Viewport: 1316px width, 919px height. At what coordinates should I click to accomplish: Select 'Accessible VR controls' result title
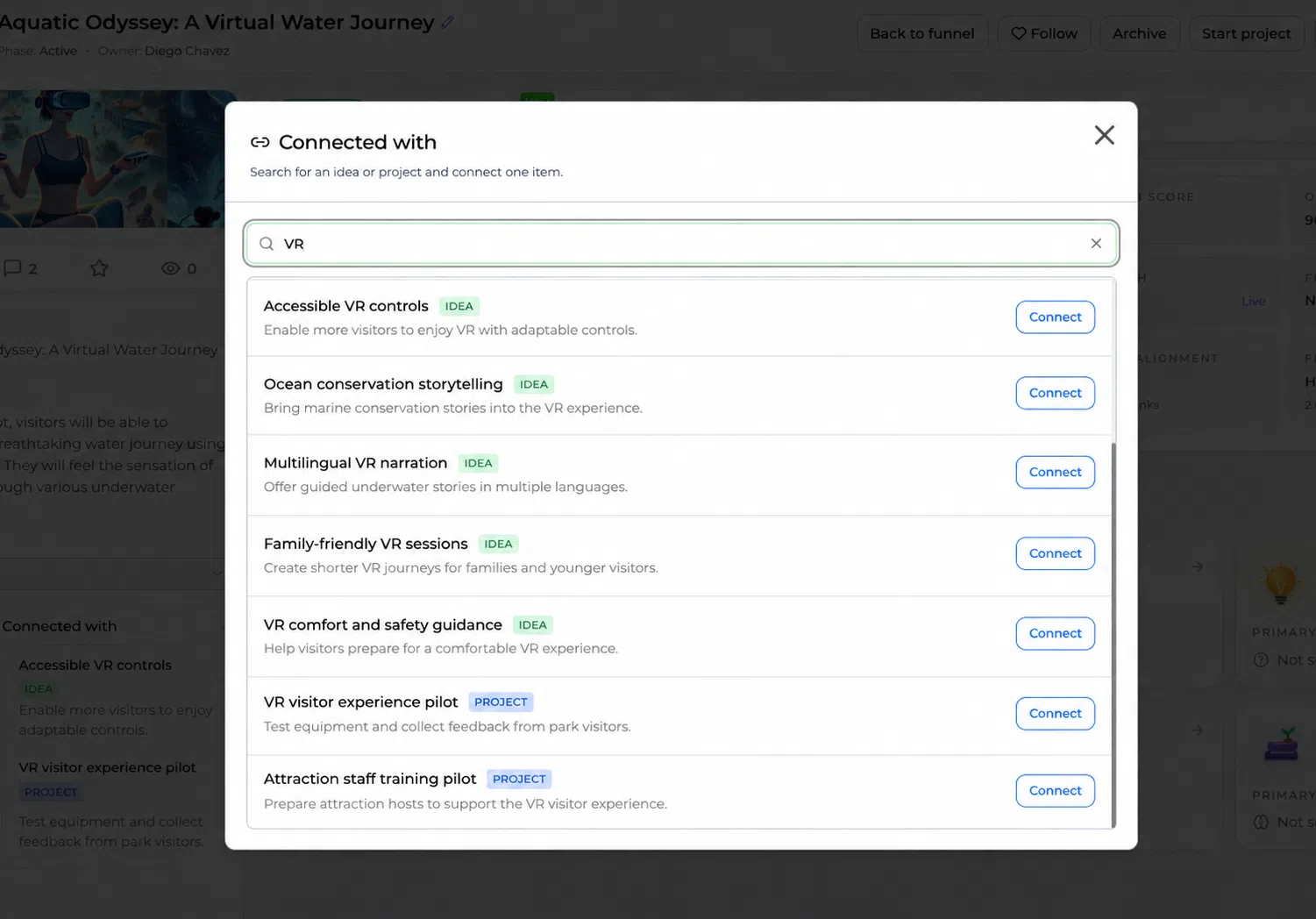tap(345, 306)
